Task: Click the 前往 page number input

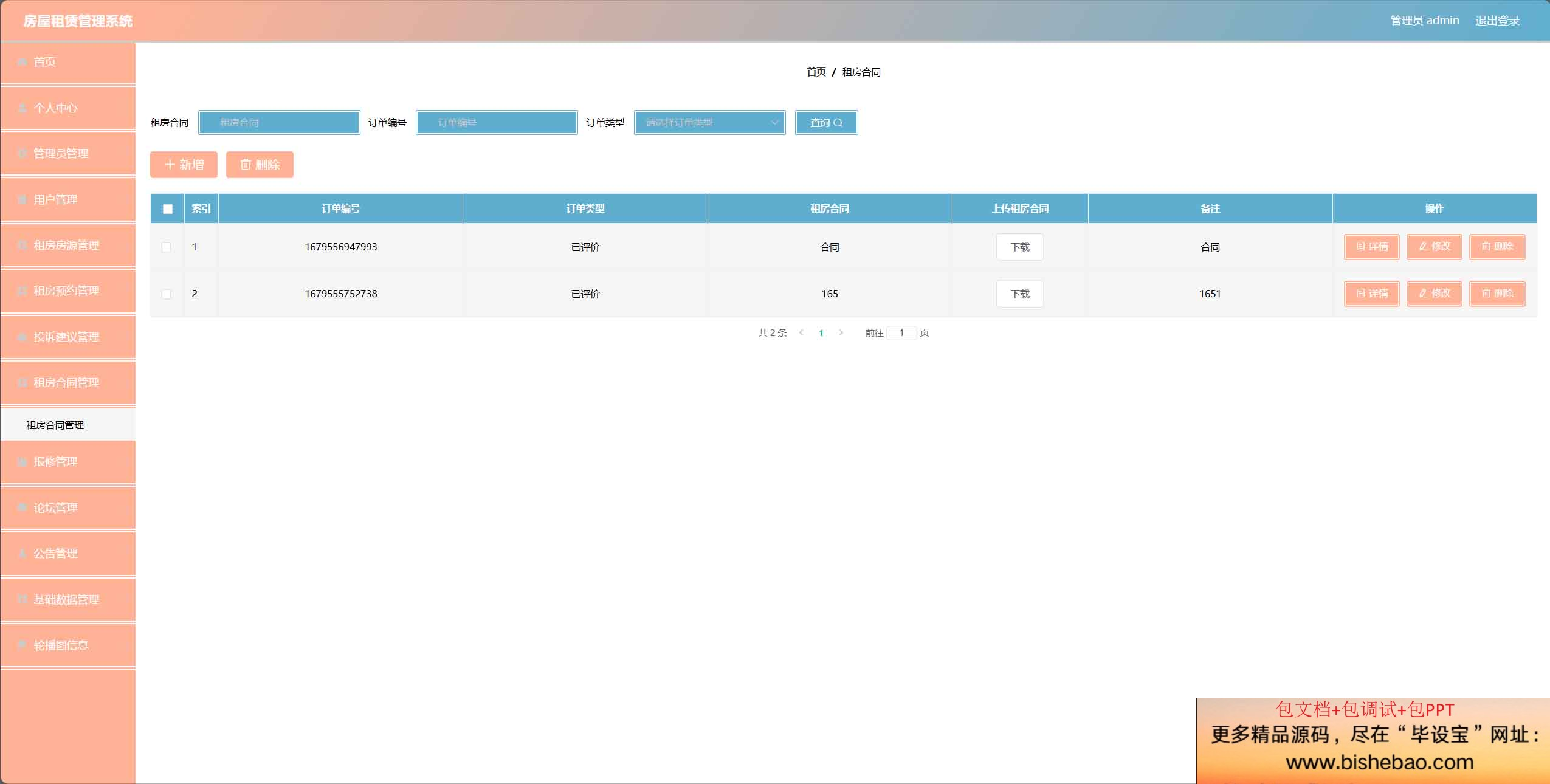Action: pyautogui.click(x=901, y=333)
